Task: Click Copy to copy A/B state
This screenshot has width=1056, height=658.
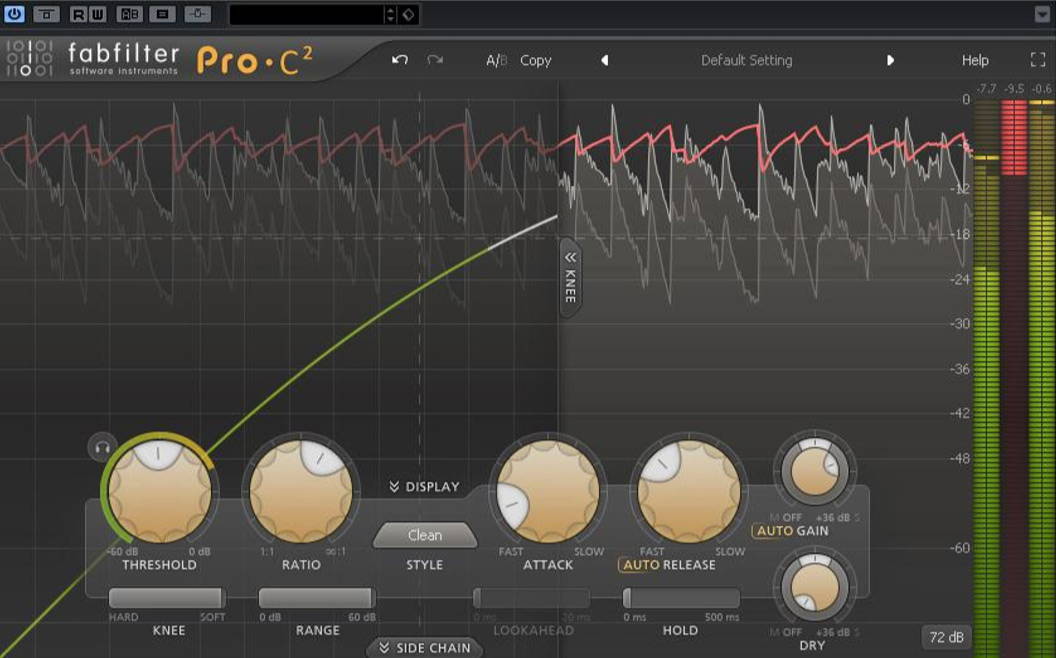Action: click(535, 61)
